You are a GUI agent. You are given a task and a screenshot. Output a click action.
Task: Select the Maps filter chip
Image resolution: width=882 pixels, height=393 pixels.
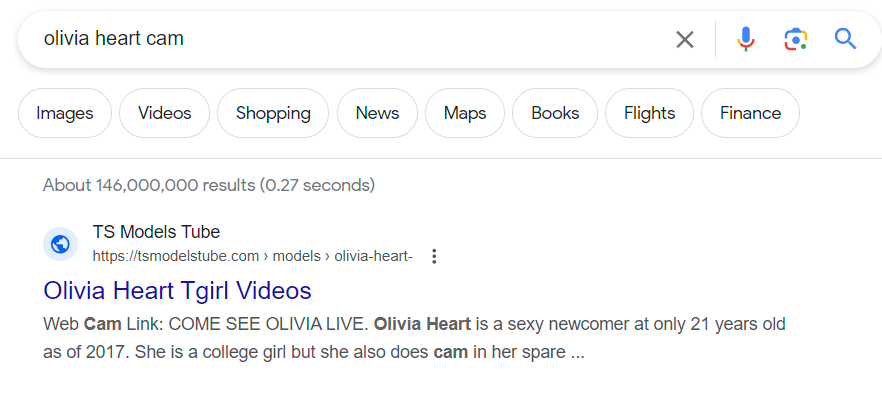pos(465,113)
